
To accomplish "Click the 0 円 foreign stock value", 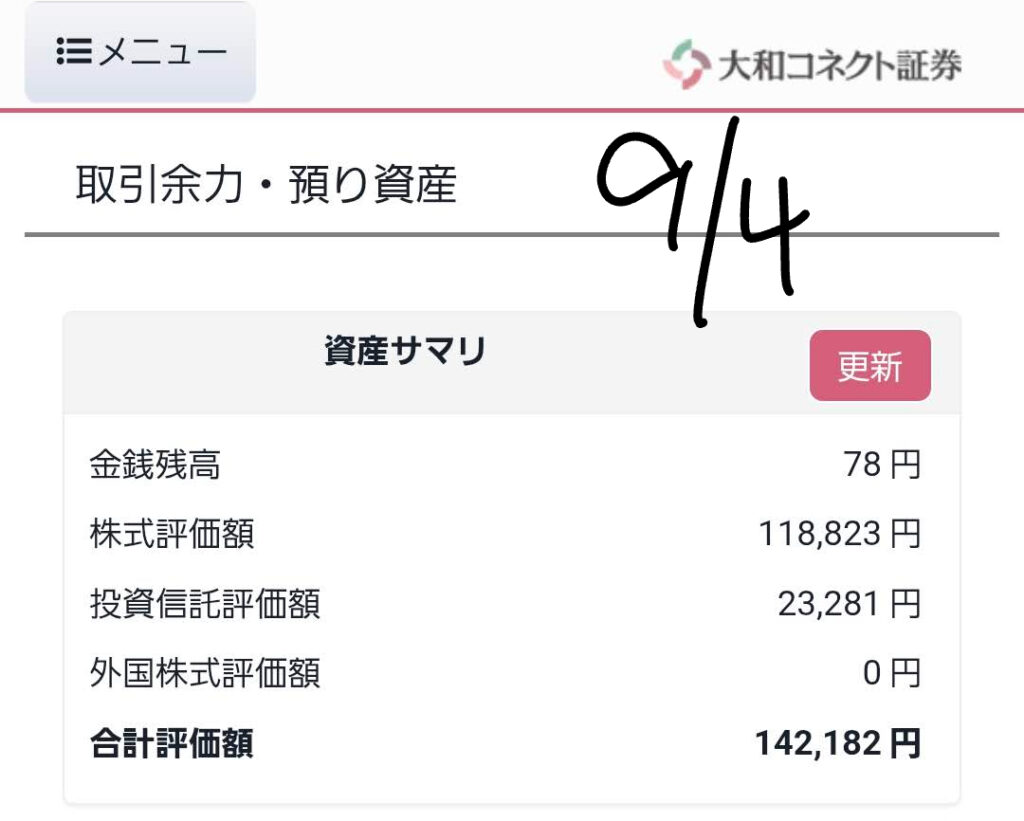I will (x=892, y=673).
